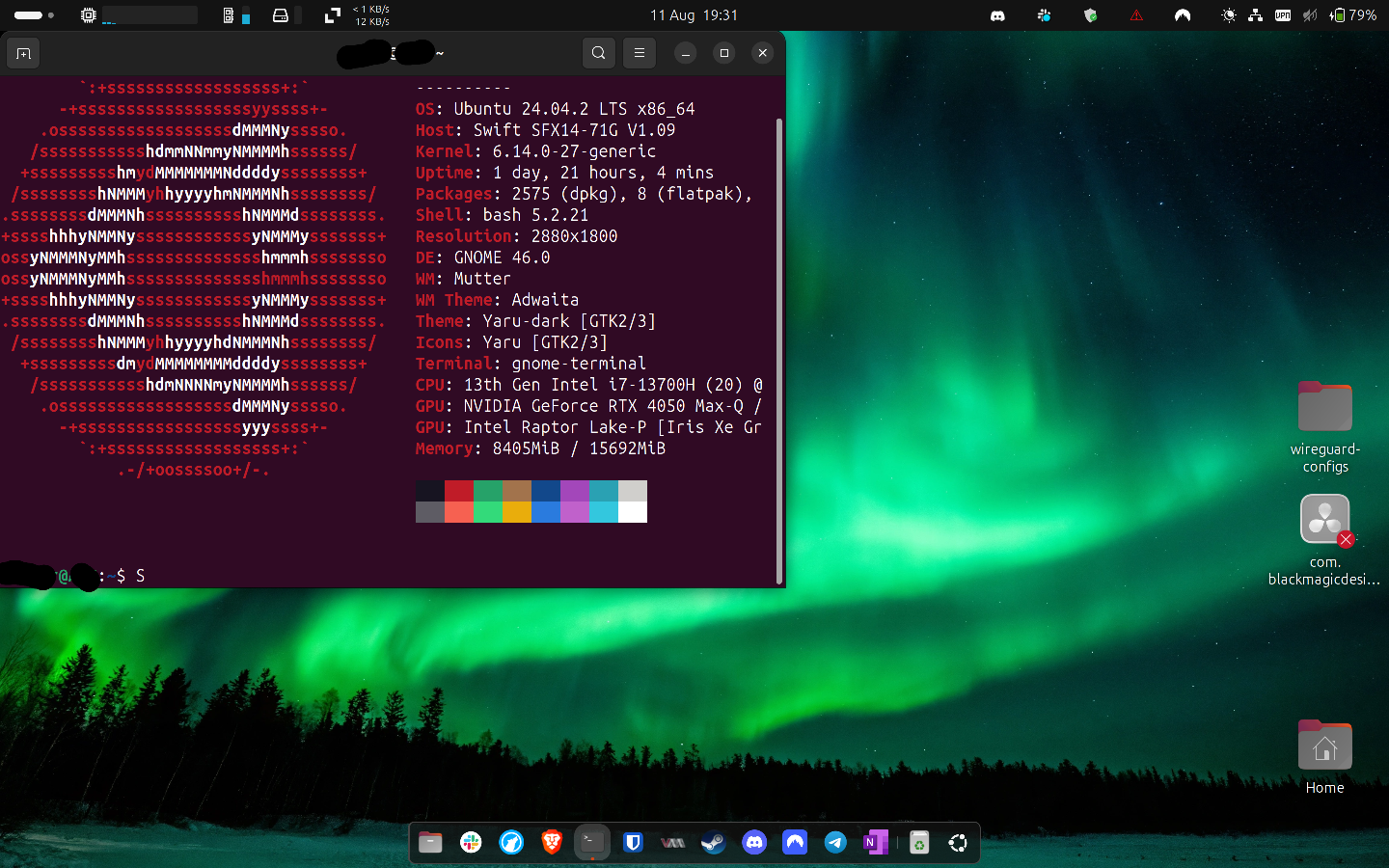1389x868 pixels.
Task: Open OneNote from the dock
Action: (x=876, y=843)
